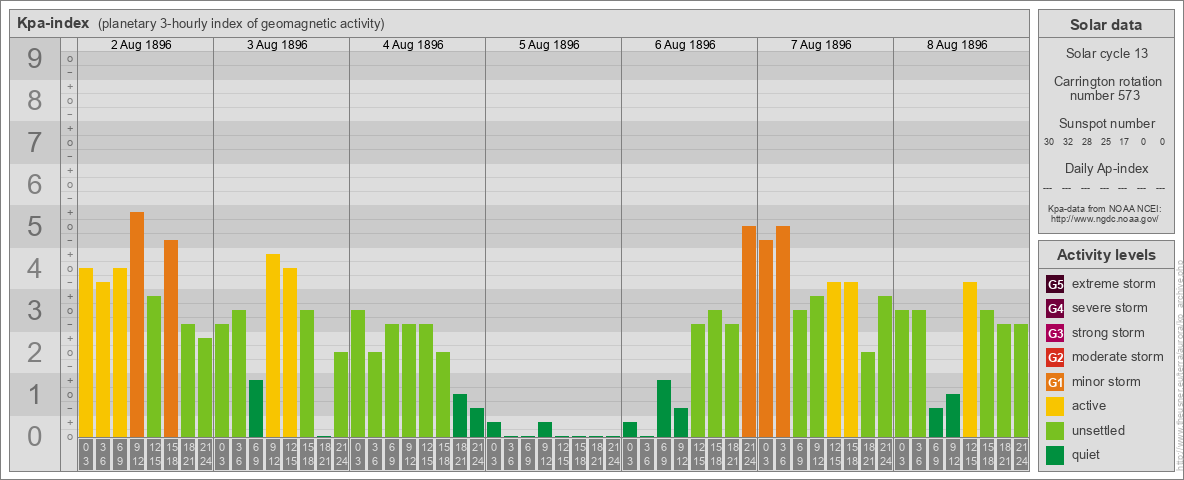Click the Activity levels panel heading
The width and height of the screenshot is (1184, 480).
[x=1106, y=255]
